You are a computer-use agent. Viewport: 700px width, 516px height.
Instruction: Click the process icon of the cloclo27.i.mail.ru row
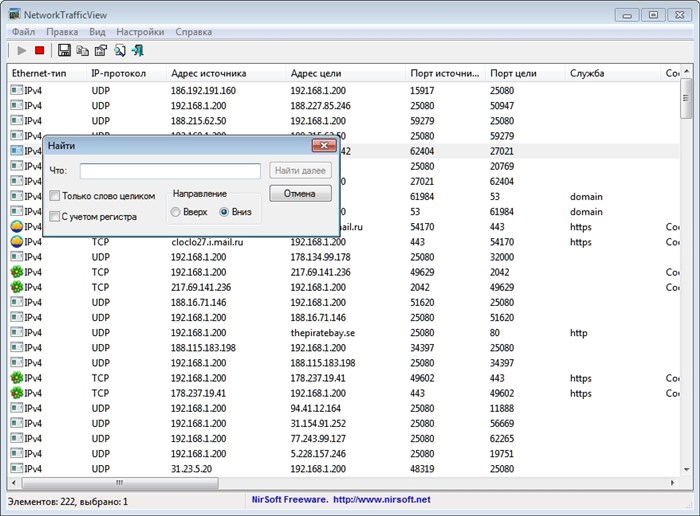click(17, 242)
